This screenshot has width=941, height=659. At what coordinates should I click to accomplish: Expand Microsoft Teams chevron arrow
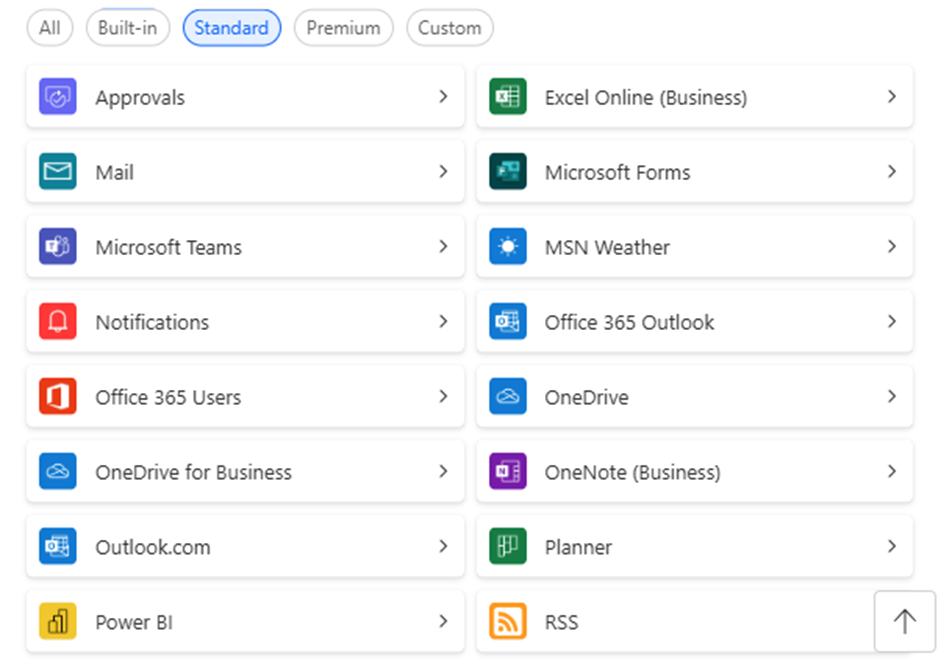(x=443, y=247)
